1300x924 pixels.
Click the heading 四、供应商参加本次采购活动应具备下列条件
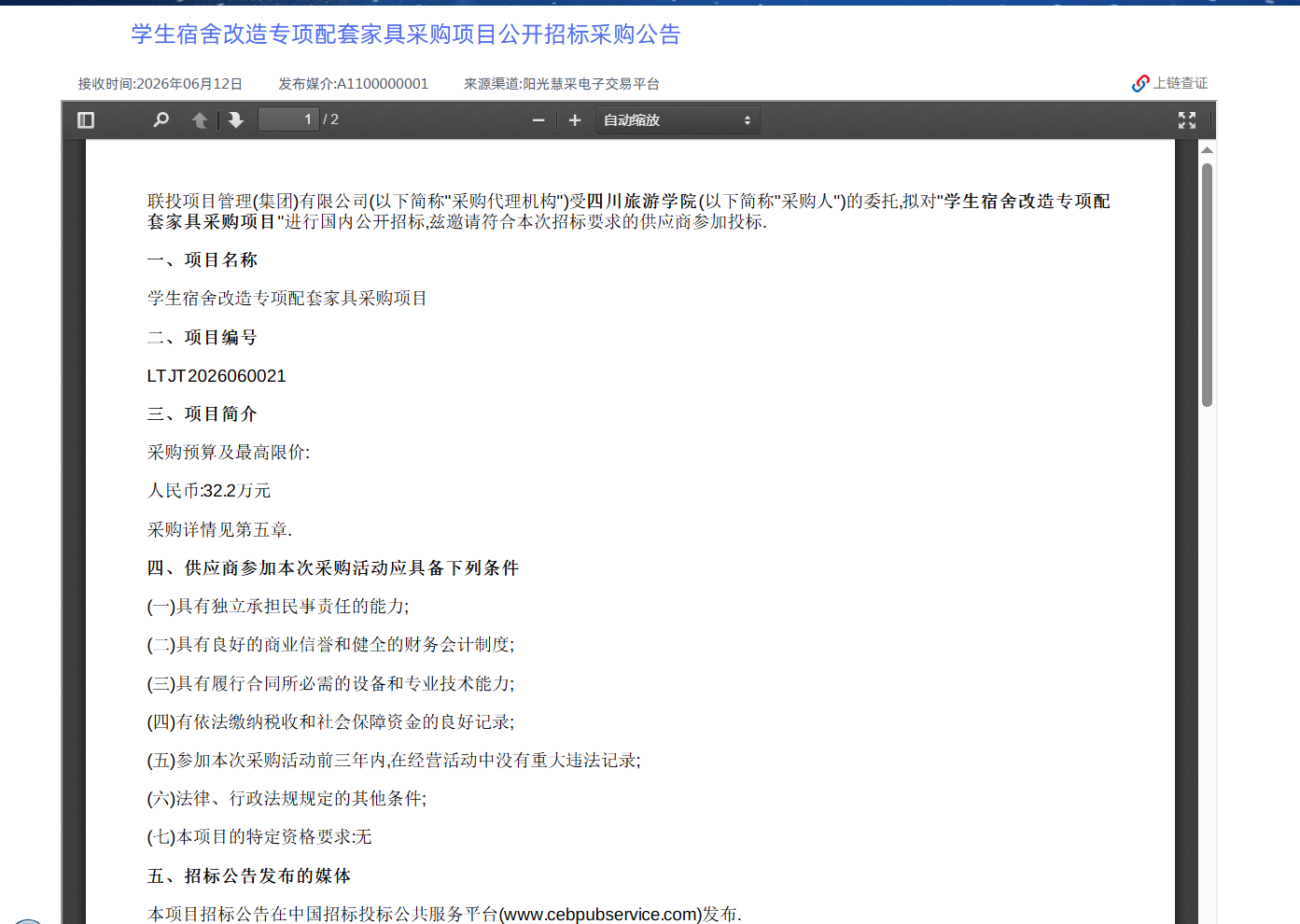(x=333, y=568)
